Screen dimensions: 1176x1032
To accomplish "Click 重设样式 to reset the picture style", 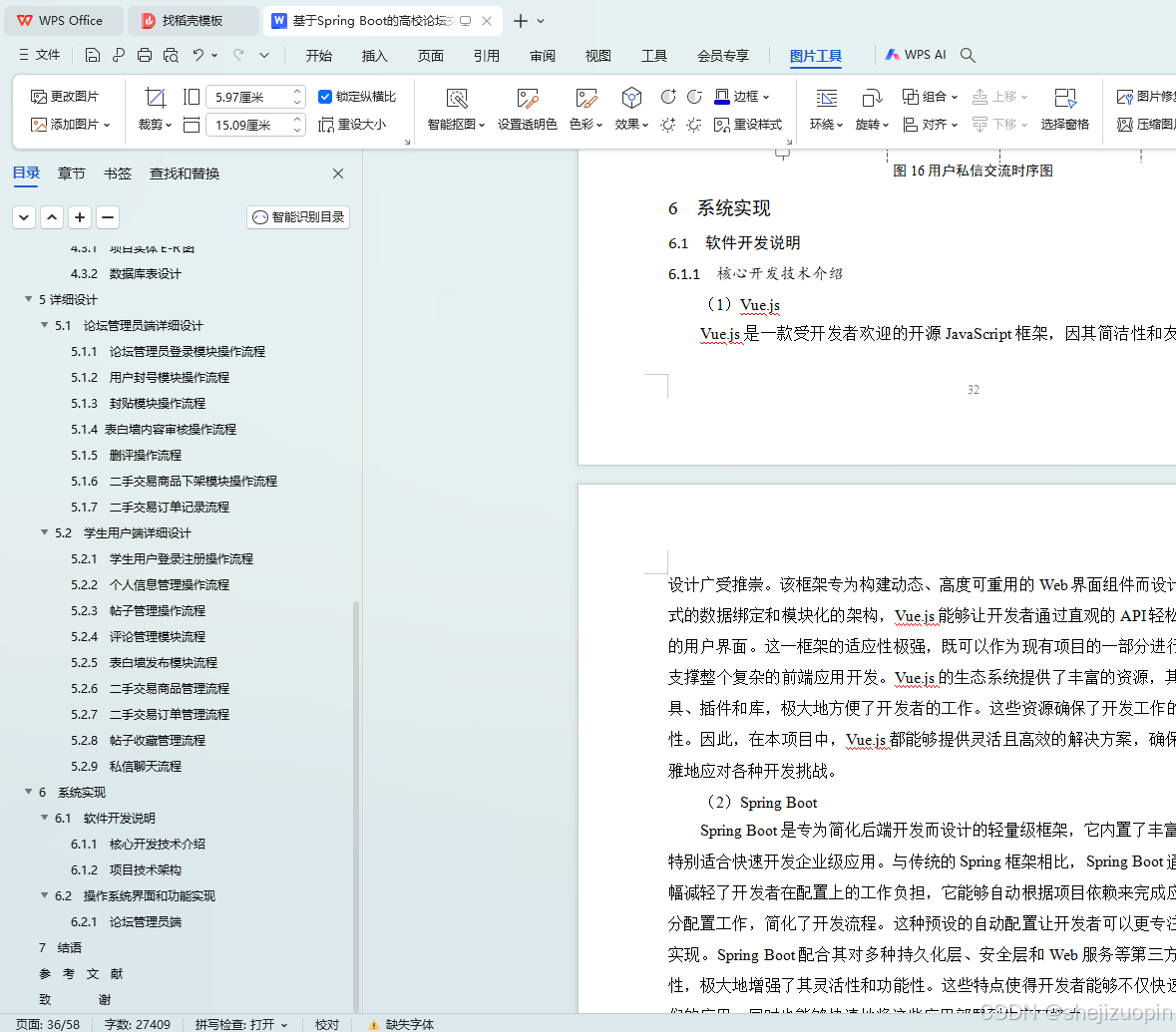I will click(x=748, y=125).
